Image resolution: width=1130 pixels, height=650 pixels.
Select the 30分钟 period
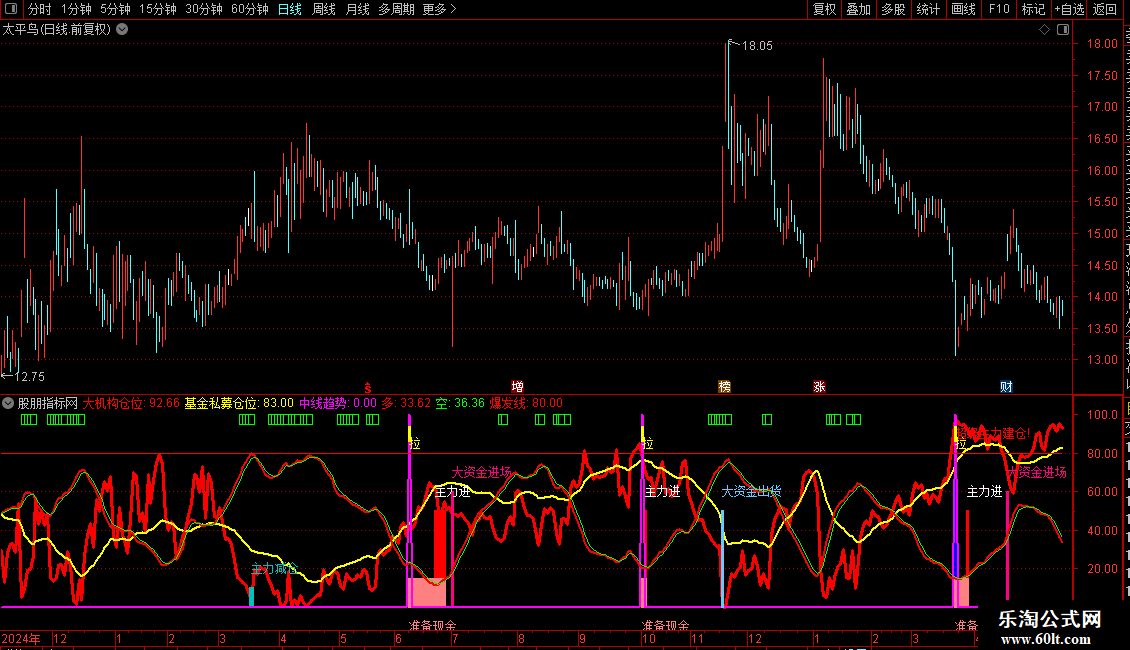pyautogui.click(x=204, y=9)
